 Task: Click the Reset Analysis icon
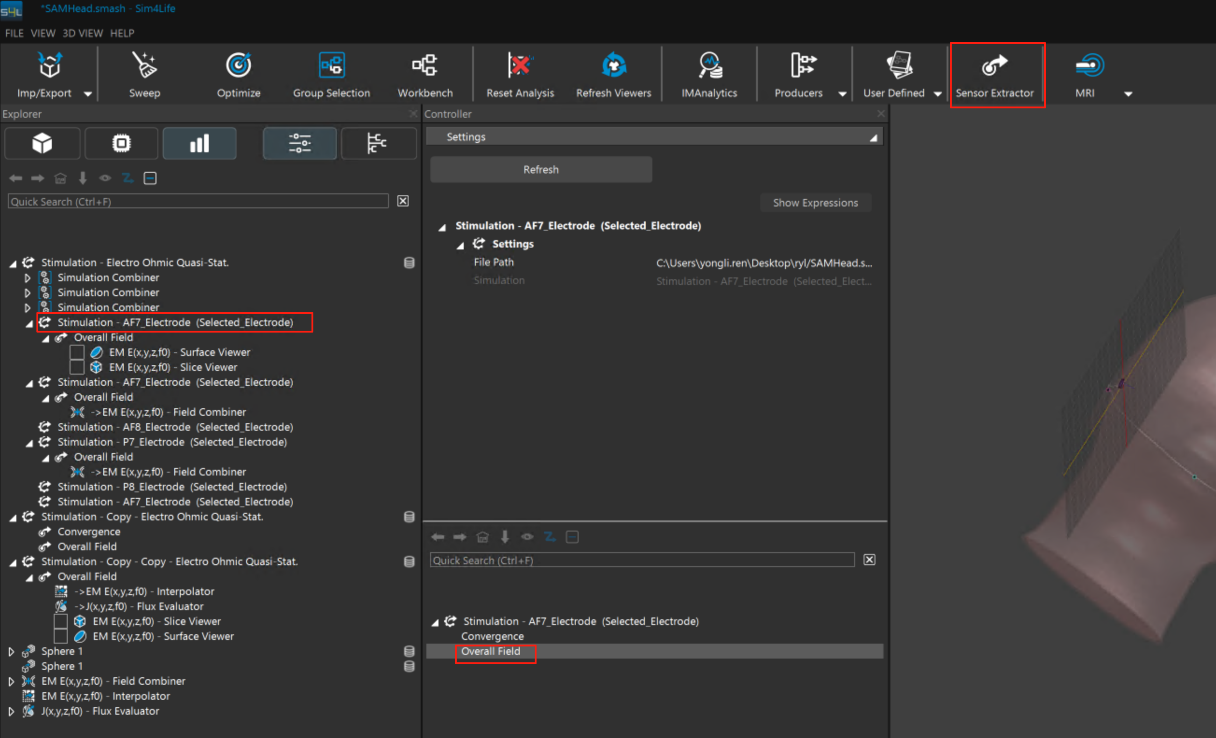[x=519, y=67]
